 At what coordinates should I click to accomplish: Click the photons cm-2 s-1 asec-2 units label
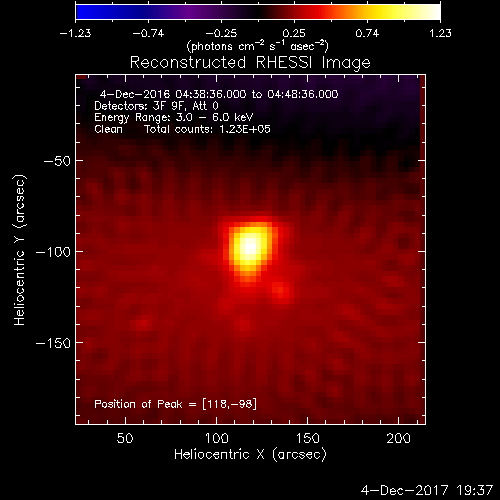[258, 46]
